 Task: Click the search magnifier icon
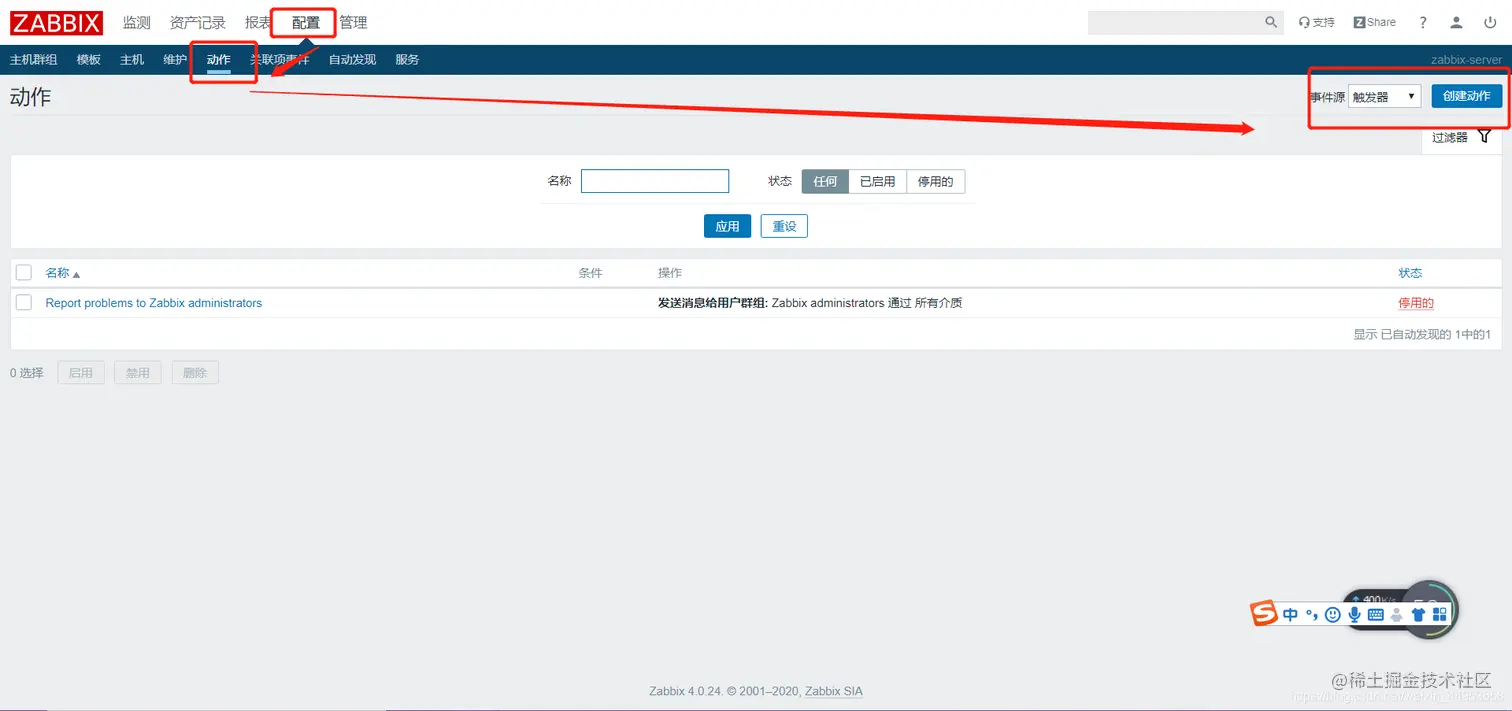click(1271, 22)
